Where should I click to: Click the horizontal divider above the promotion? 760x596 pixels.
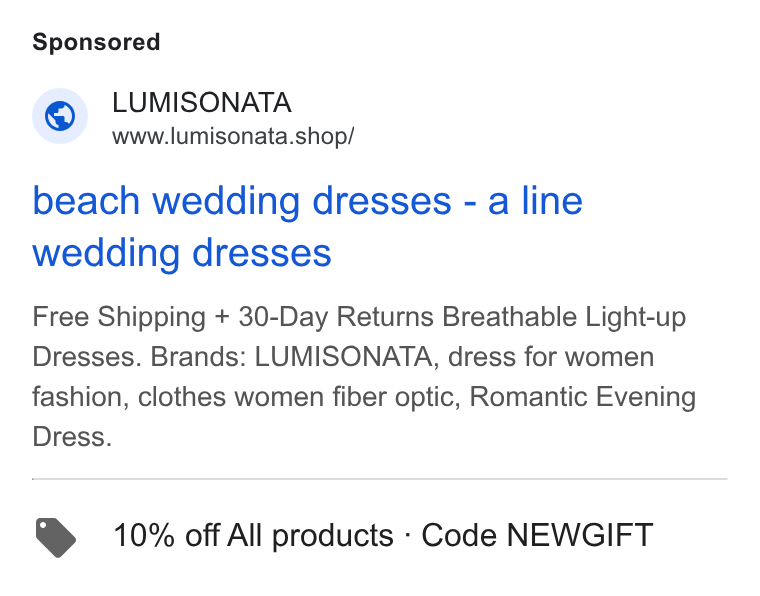[380, 479]
